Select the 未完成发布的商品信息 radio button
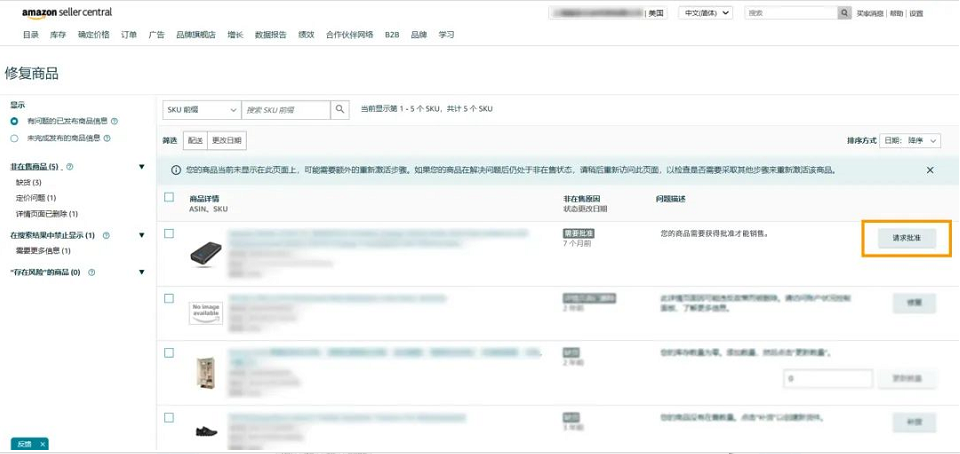 [x=15, y=138]
